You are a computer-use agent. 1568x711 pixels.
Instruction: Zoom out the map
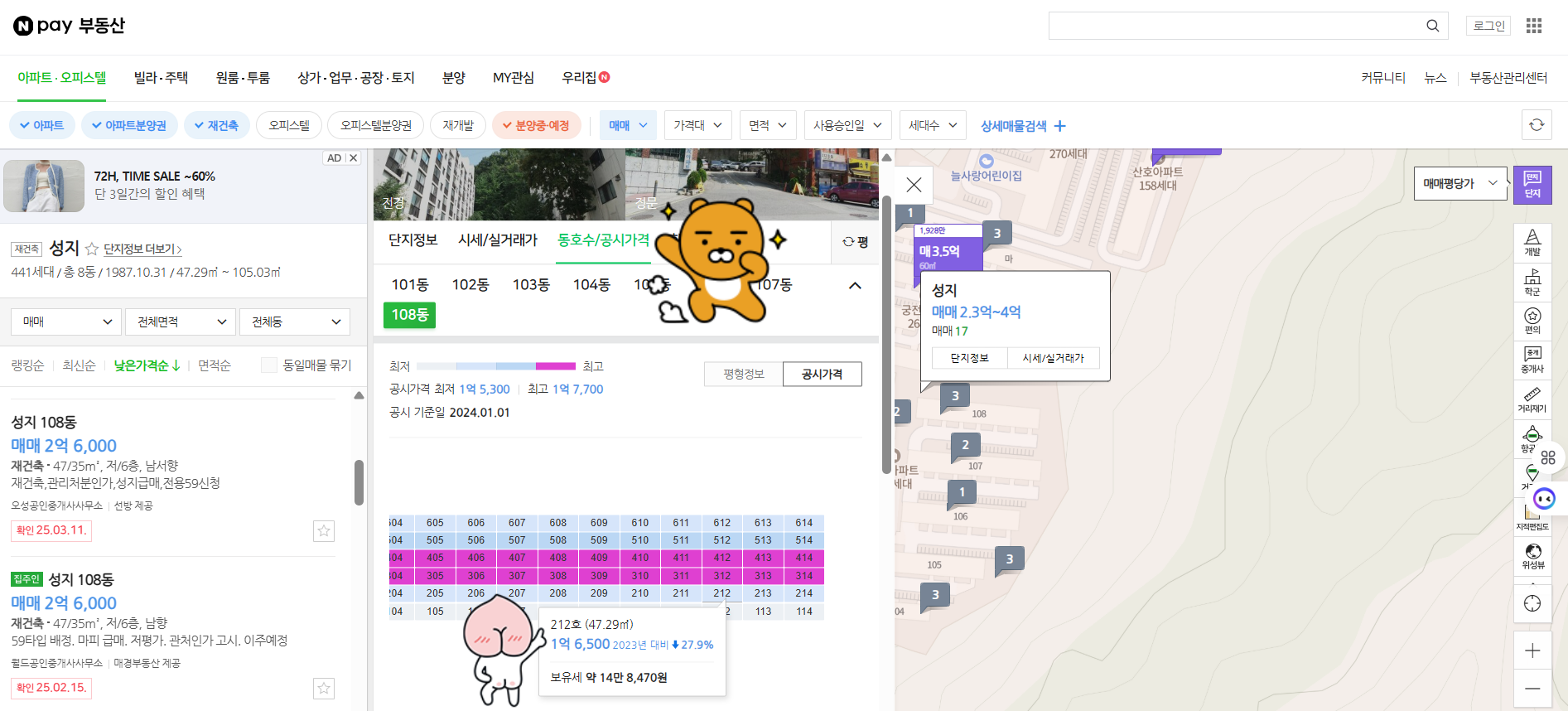pos(1532,689)
